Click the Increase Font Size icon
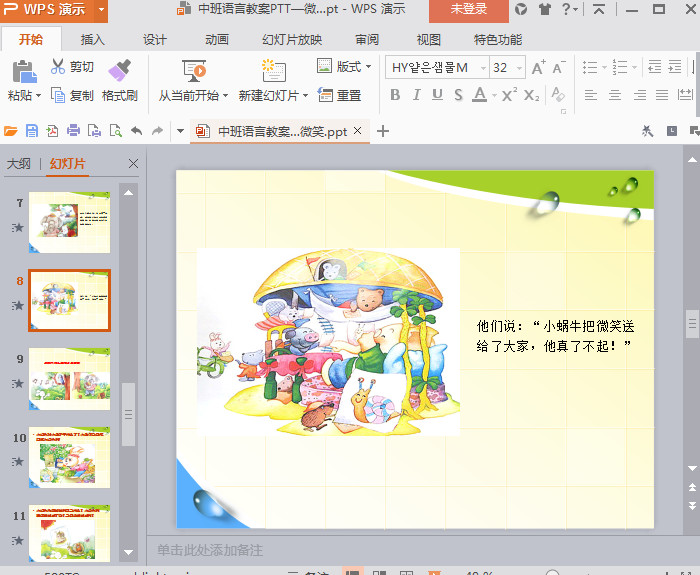Image resolution: width=700 pixels, height=575 pixels. click(x=538, y=68)
